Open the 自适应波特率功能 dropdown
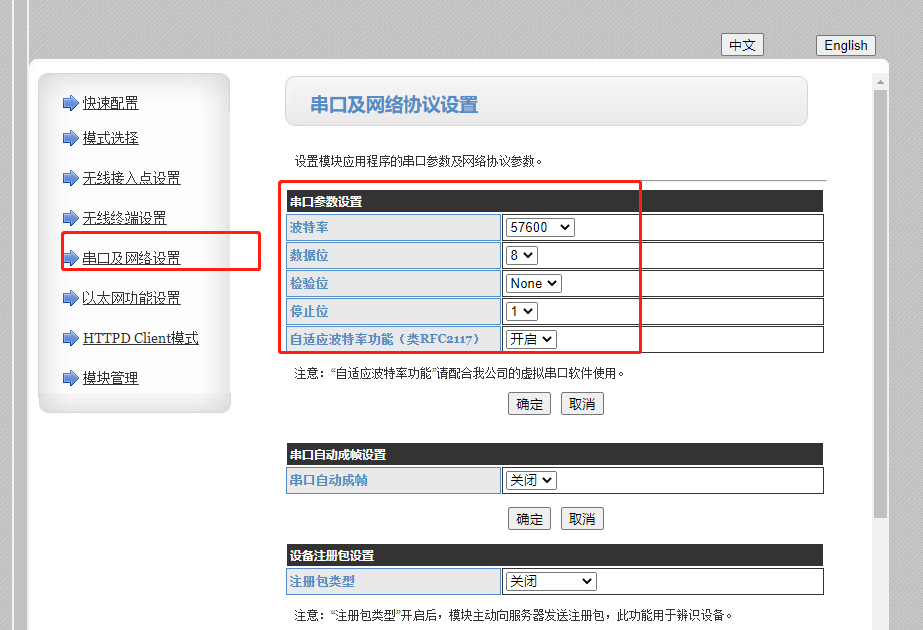The image size is (923, 630). click(530, 340)
